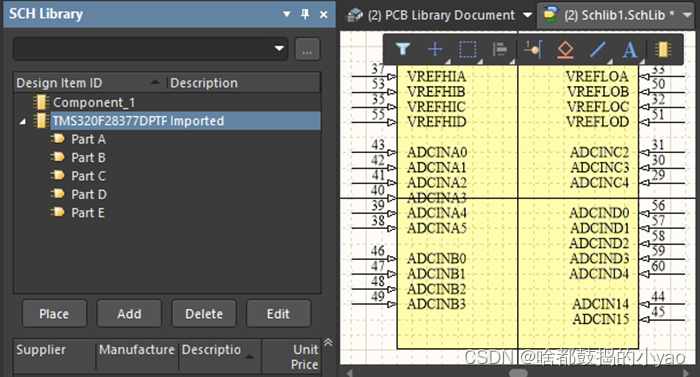Open the library filter combo box dropdown

point(279,48)
